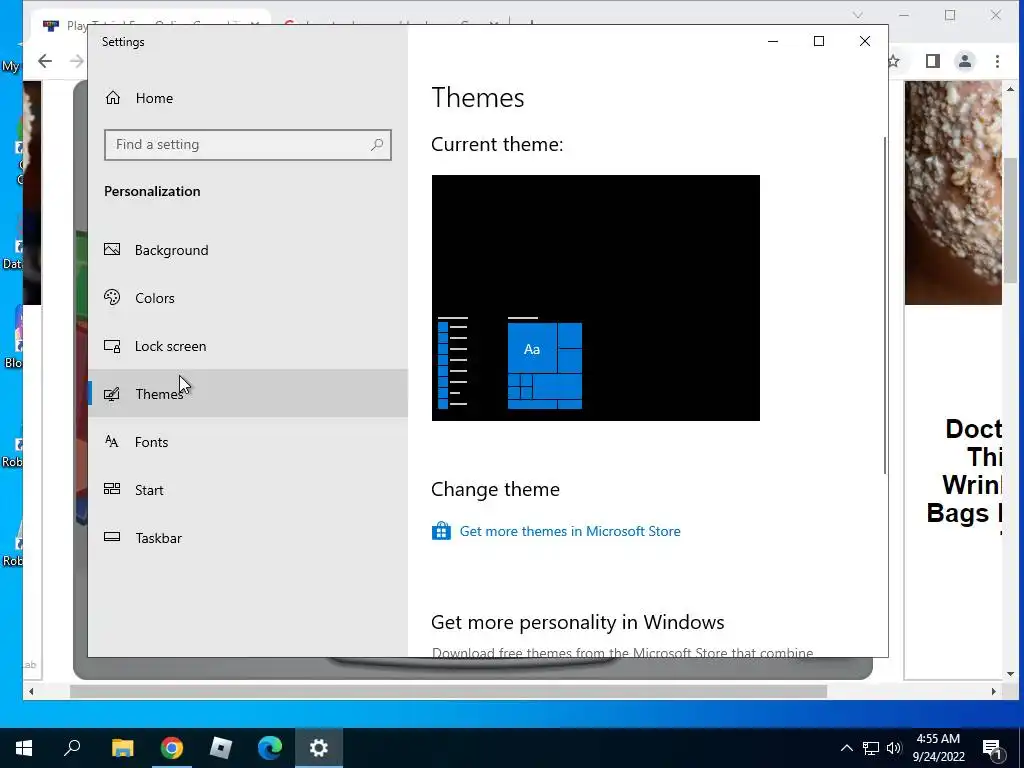Viewport: 1024px width, 768px height.
Task: Open Taskbar personalization settings
Action: click(x=248, y=538)
